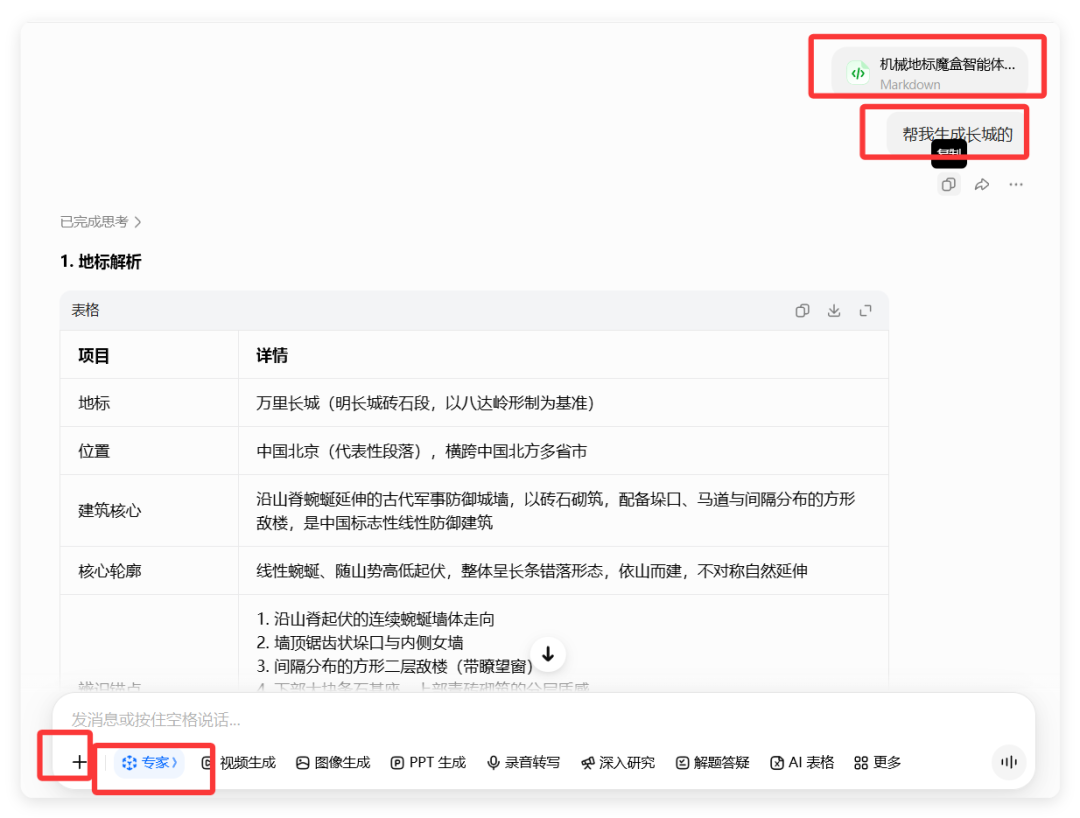This screenshot has width=1080, height=818.
Task: Select the 解题答疑 tool
Action: coord(712,762)
